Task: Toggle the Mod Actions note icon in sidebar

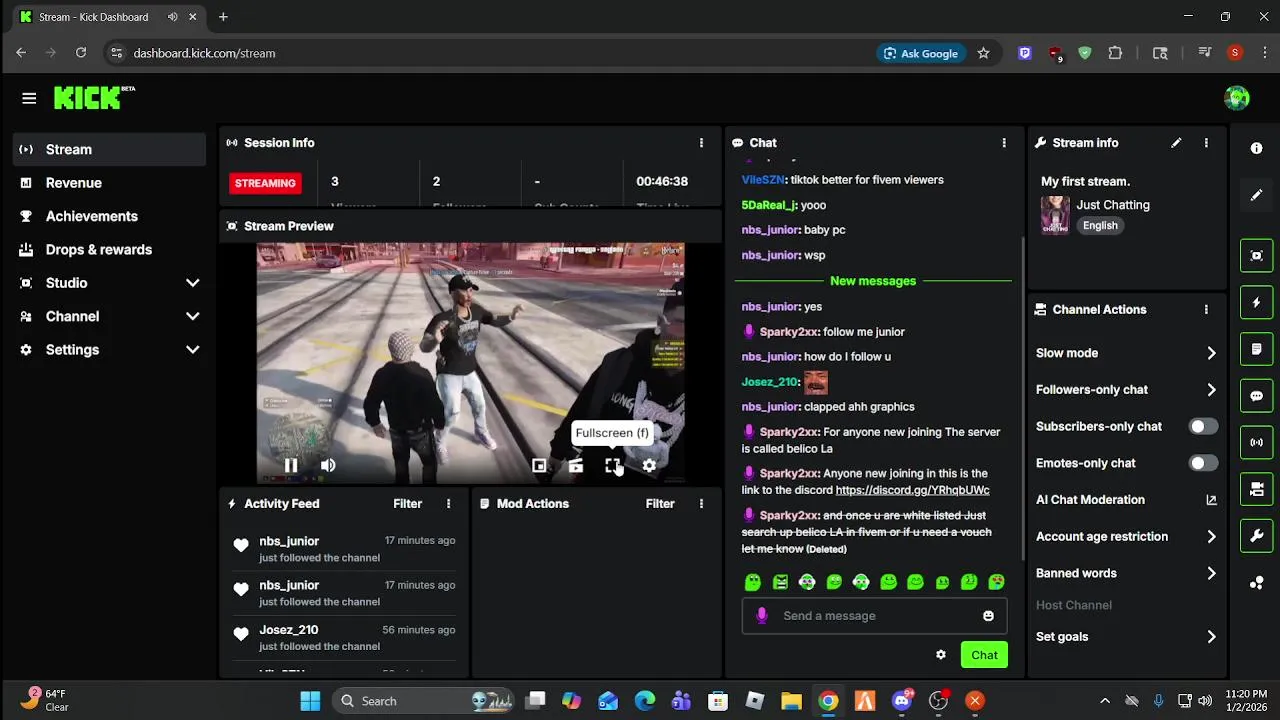Action: (x=1257, y=349)
